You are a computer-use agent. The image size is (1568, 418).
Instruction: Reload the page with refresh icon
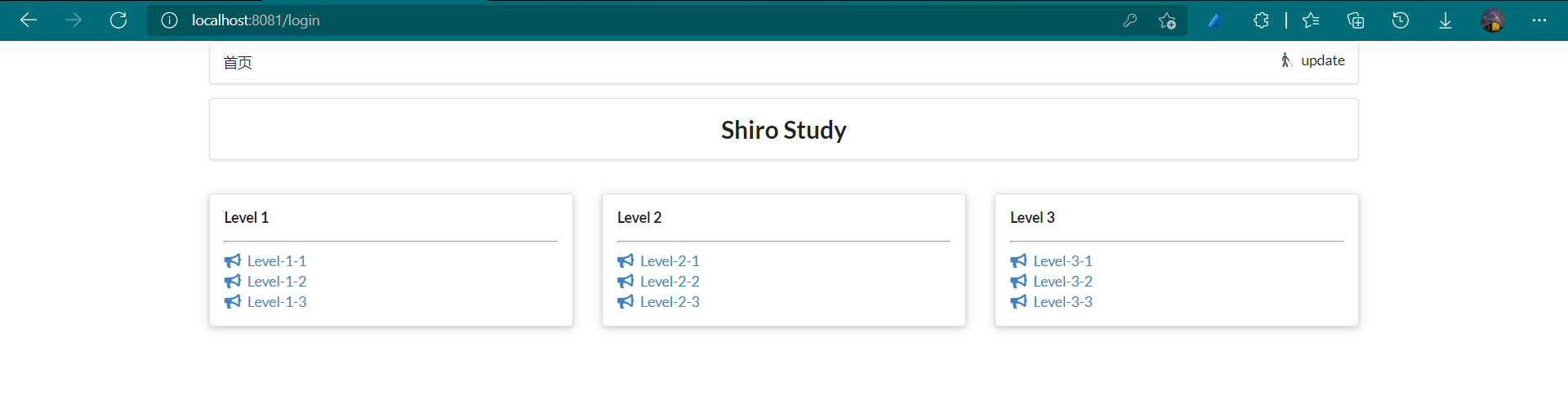[118, 20]
